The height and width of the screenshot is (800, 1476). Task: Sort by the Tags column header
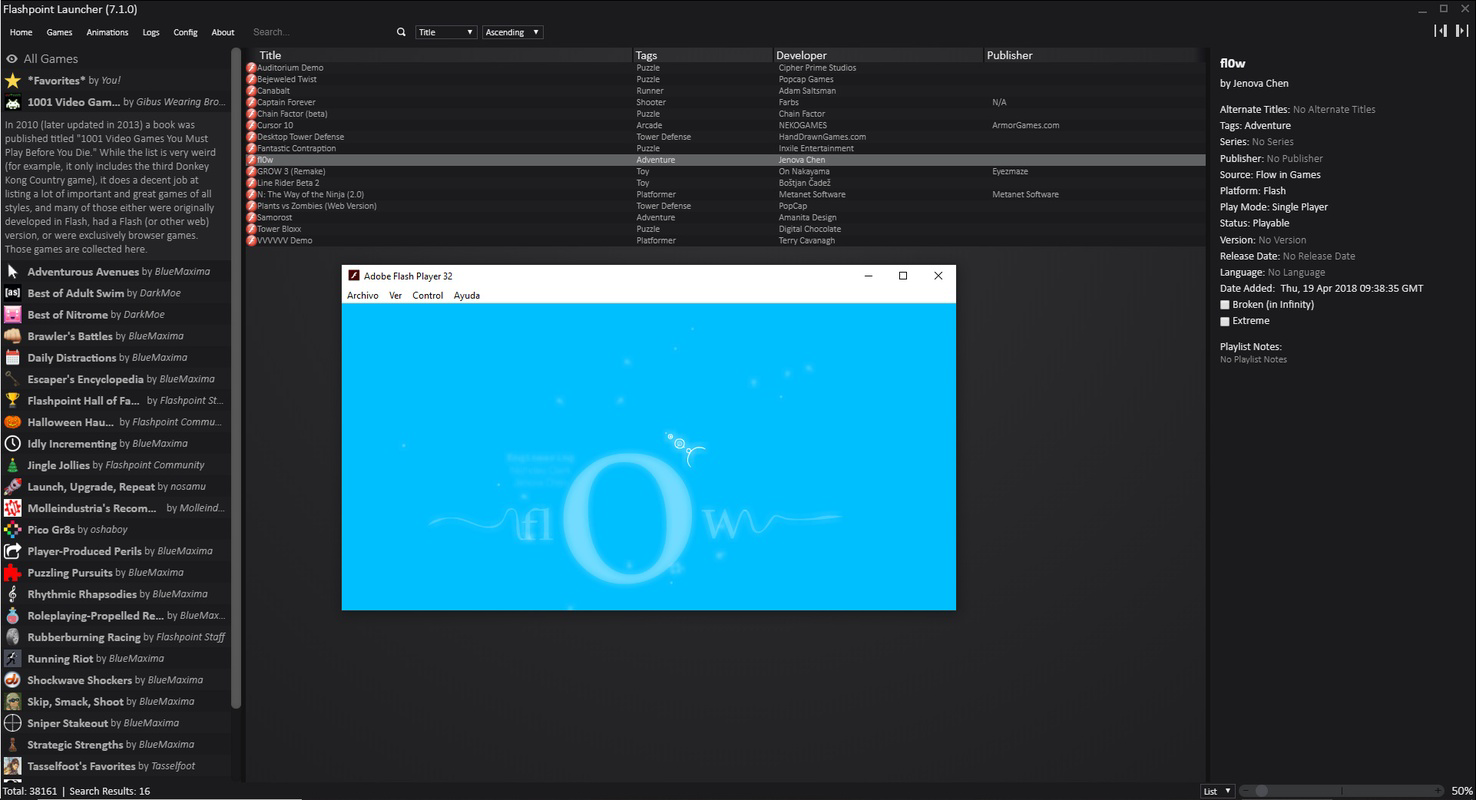click(x=703, y=55)
